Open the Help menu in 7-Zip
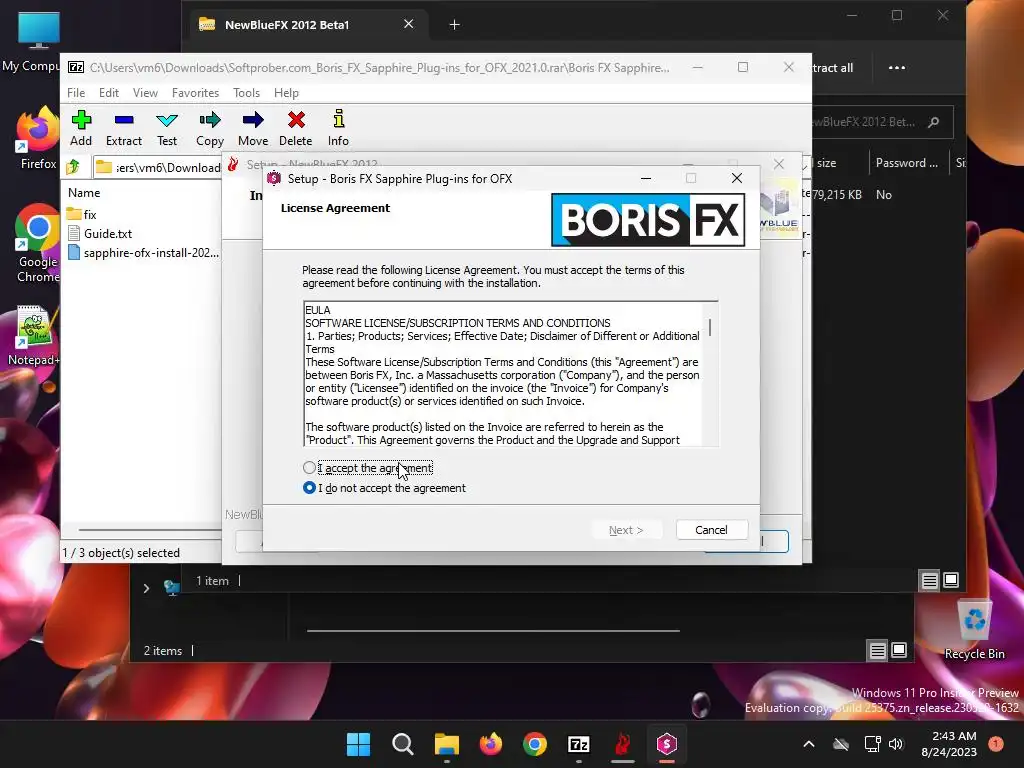The image size is (1024, 768). click(x=286, y=93)
